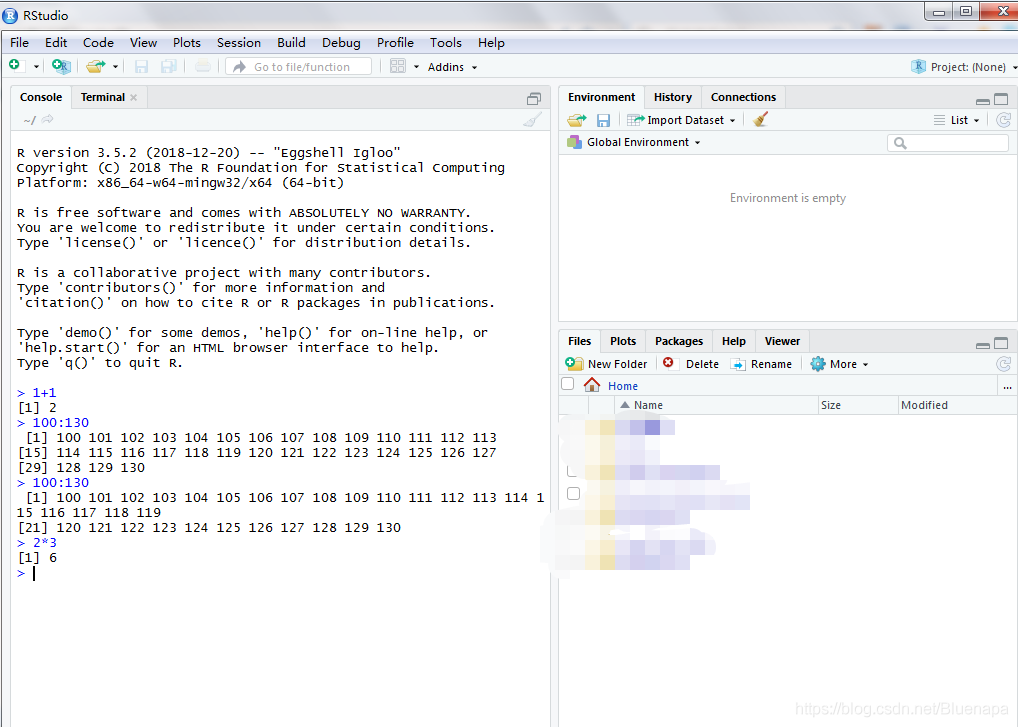Tick the select-all checkbox beside Home
Screen dimensions: 1018x727
[x=567, y=384]
